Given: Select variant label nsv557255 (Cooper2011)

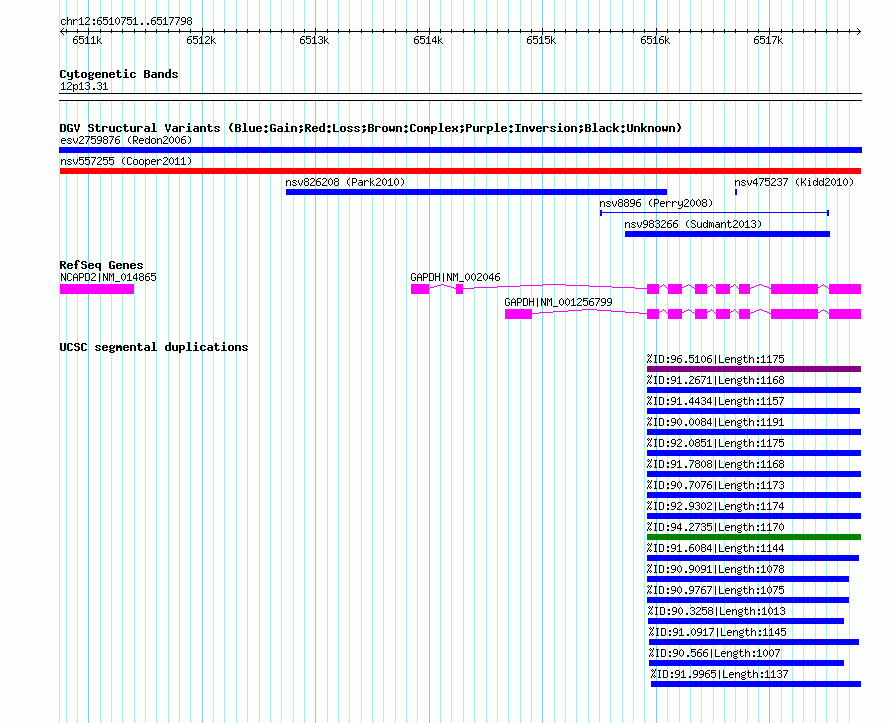Looking at the screenshot, I should coord(126,161).
